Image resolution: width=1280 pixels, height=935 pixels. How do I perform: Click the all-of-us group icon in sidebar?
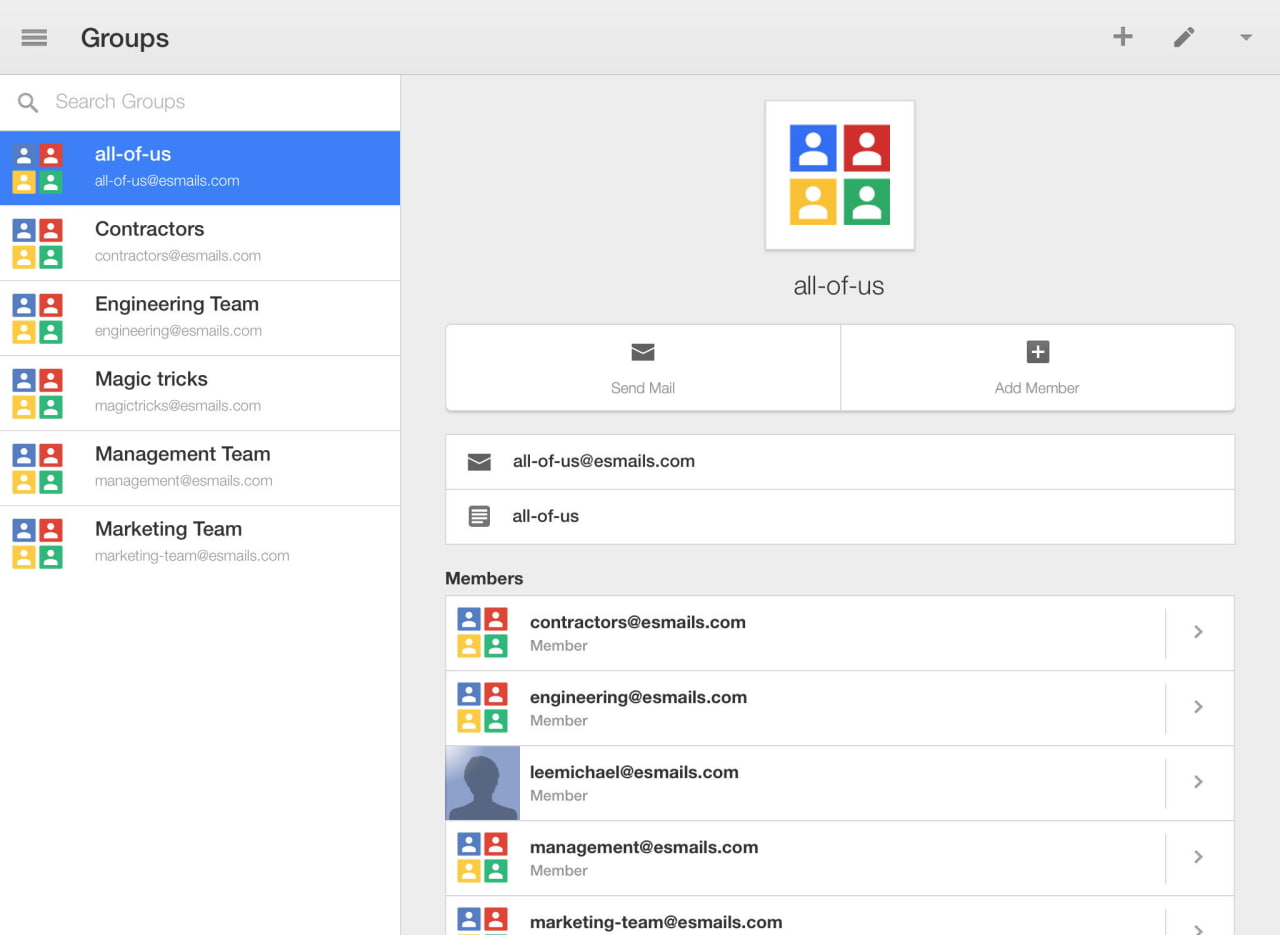pyautogui.click(x=37, y=168)
